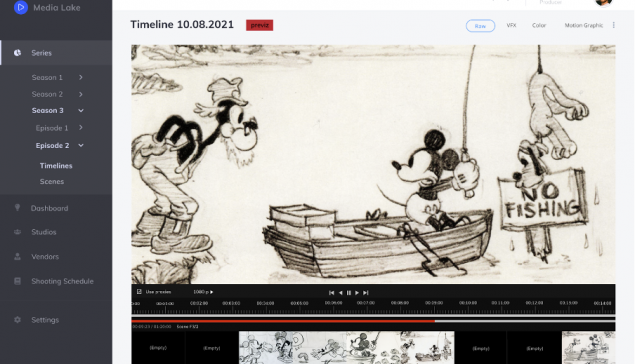Click the Media Lake logo icon
Screen dimensions: 635x364
pyautogui.click(x=21, y=7)
